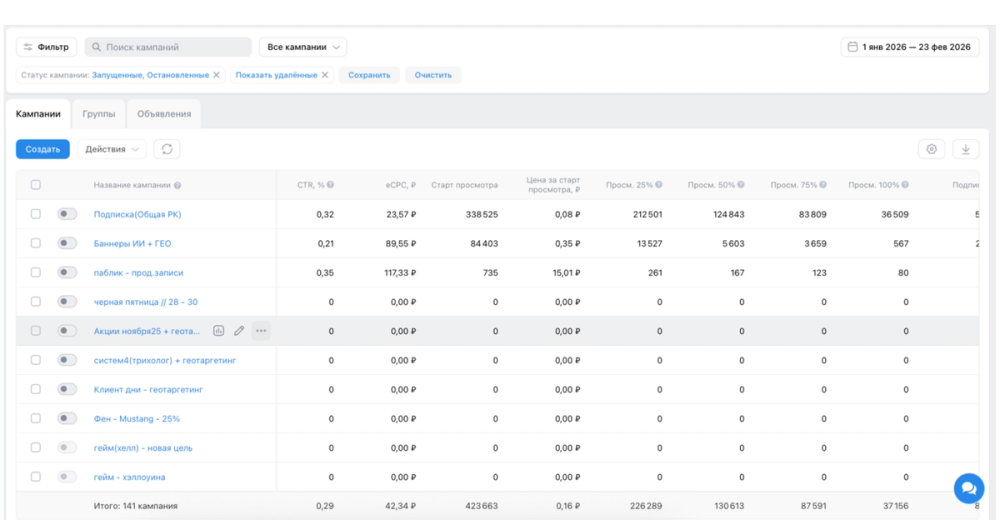Switch to the Объявления tab
The width and height of the screenshot is (1000, 520).
164,114
